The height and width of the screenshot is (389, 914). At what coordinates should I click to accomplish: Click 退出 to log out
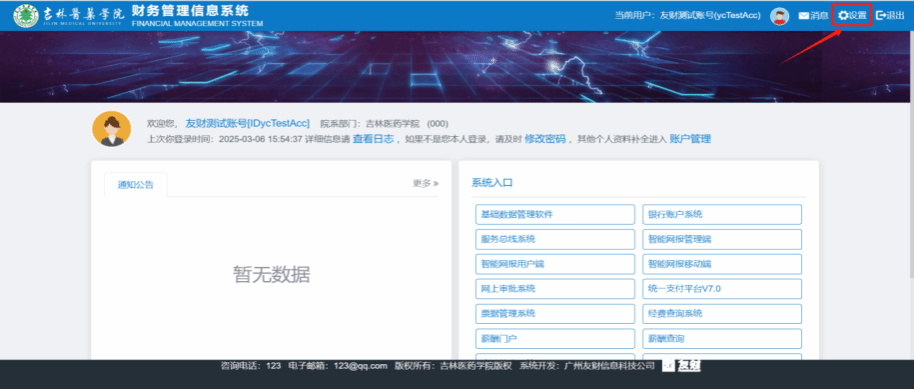[890, 16]
